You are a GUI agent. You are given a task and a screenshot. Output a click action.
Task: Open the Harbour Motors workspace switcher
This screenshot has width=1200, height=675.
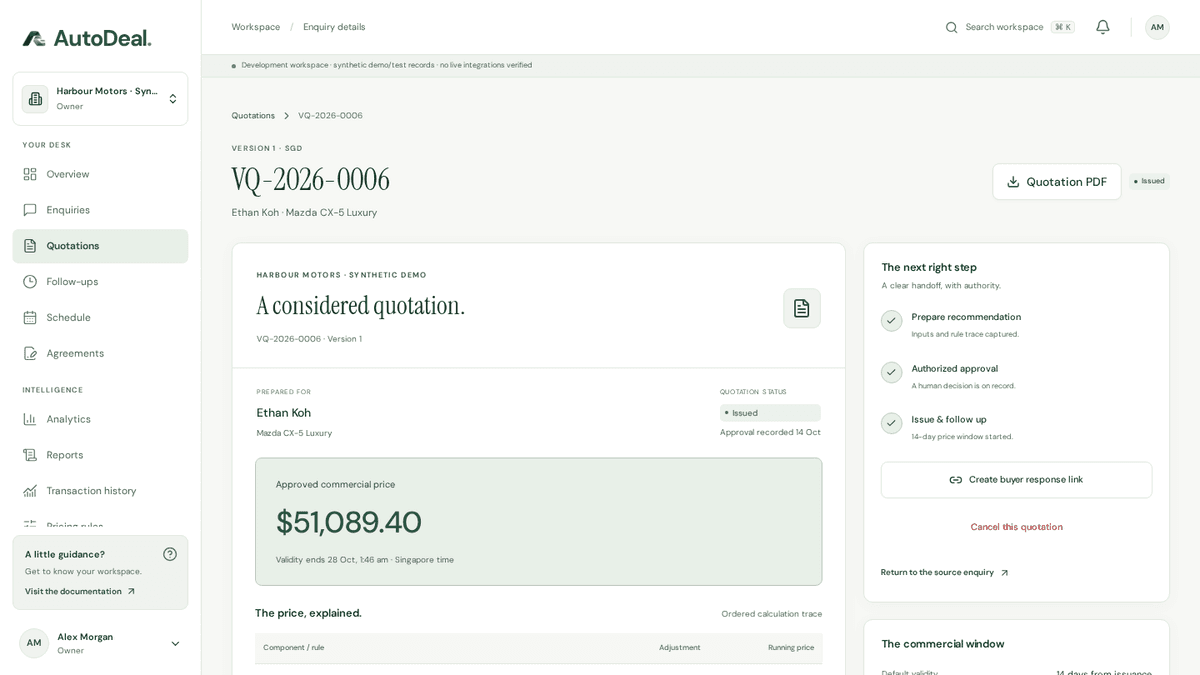click(100, 99)
